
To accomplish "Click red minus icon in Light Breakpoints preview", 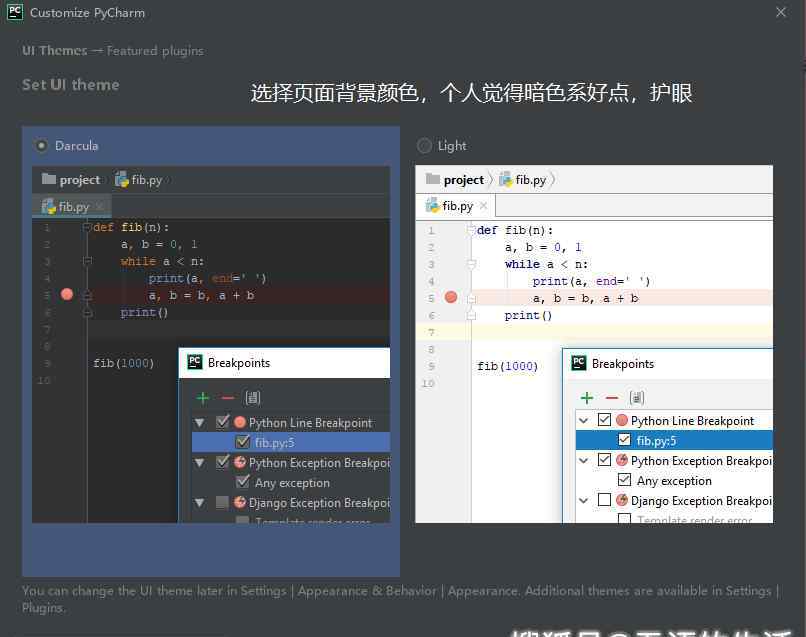I will pyautogui.click(x=611, y=398).
